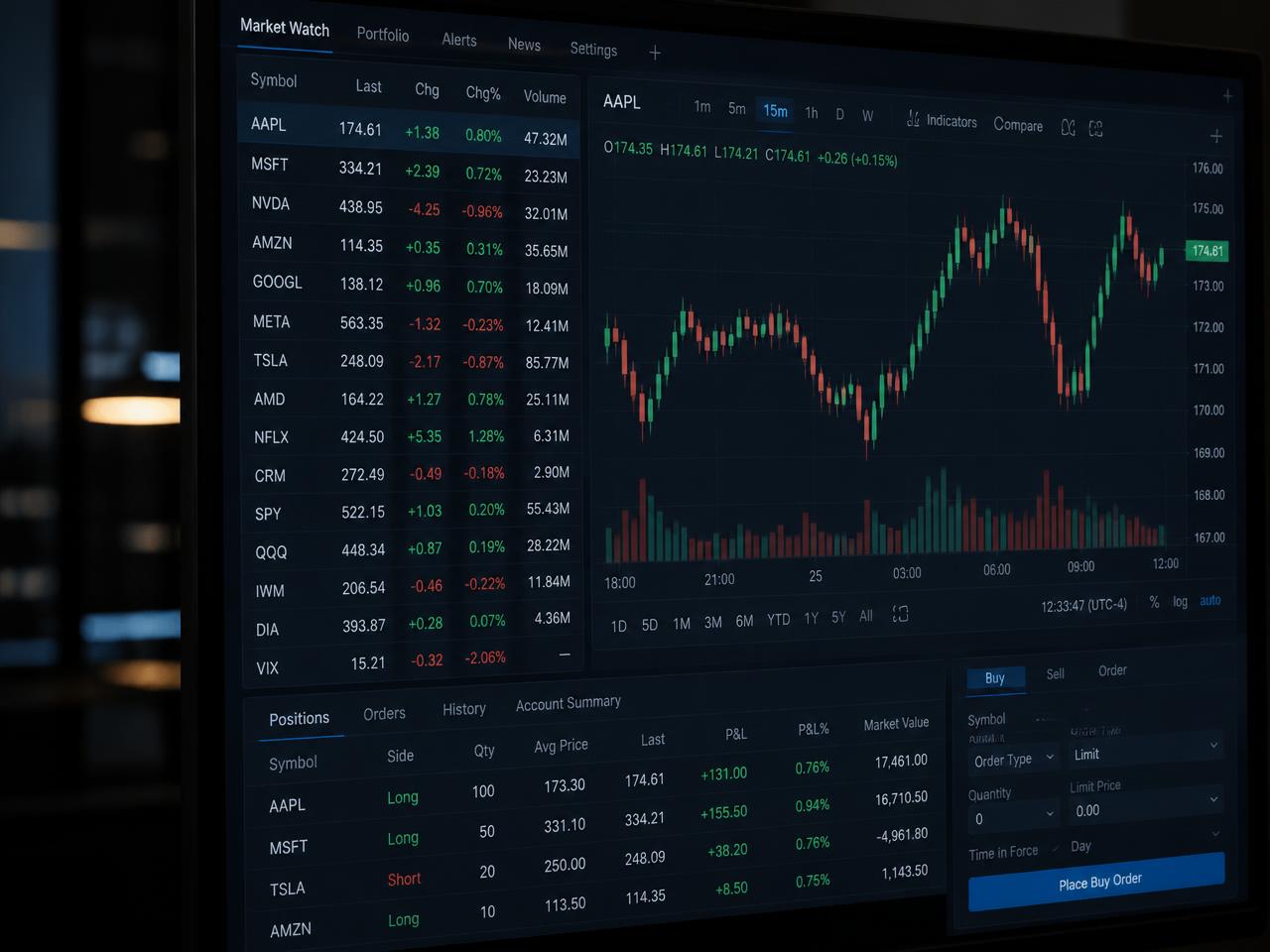Open the Alerts tab
Screen dimensions: 1270x952
(459, 40)
